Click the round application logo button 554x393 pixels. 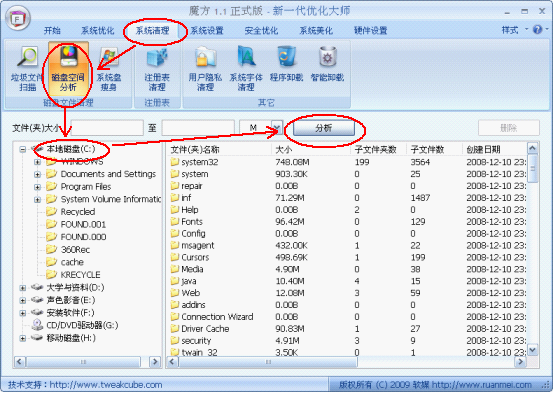click(x=17, y=18)
